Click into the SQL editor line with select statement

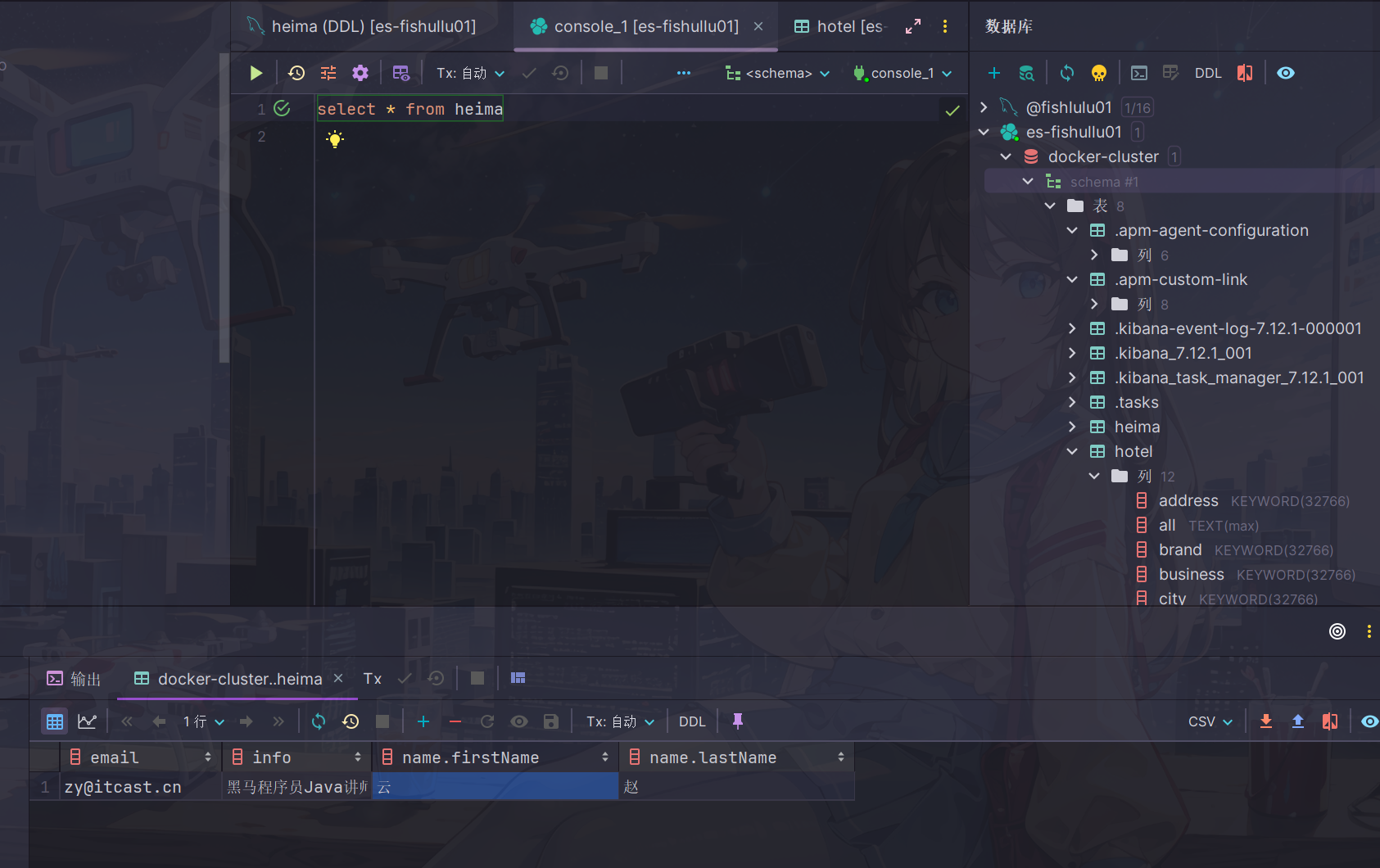tap(409, 109)
